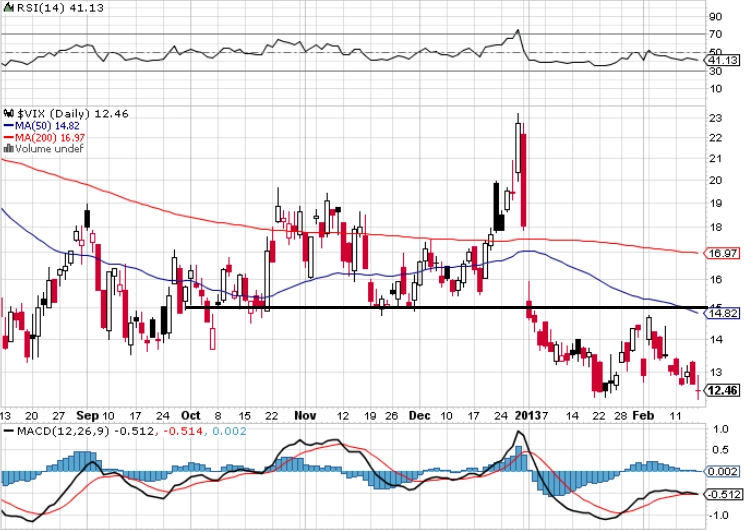Click the 23 price axis label
The width and height of the screenshot is (745, 530).
coord(716,118)
